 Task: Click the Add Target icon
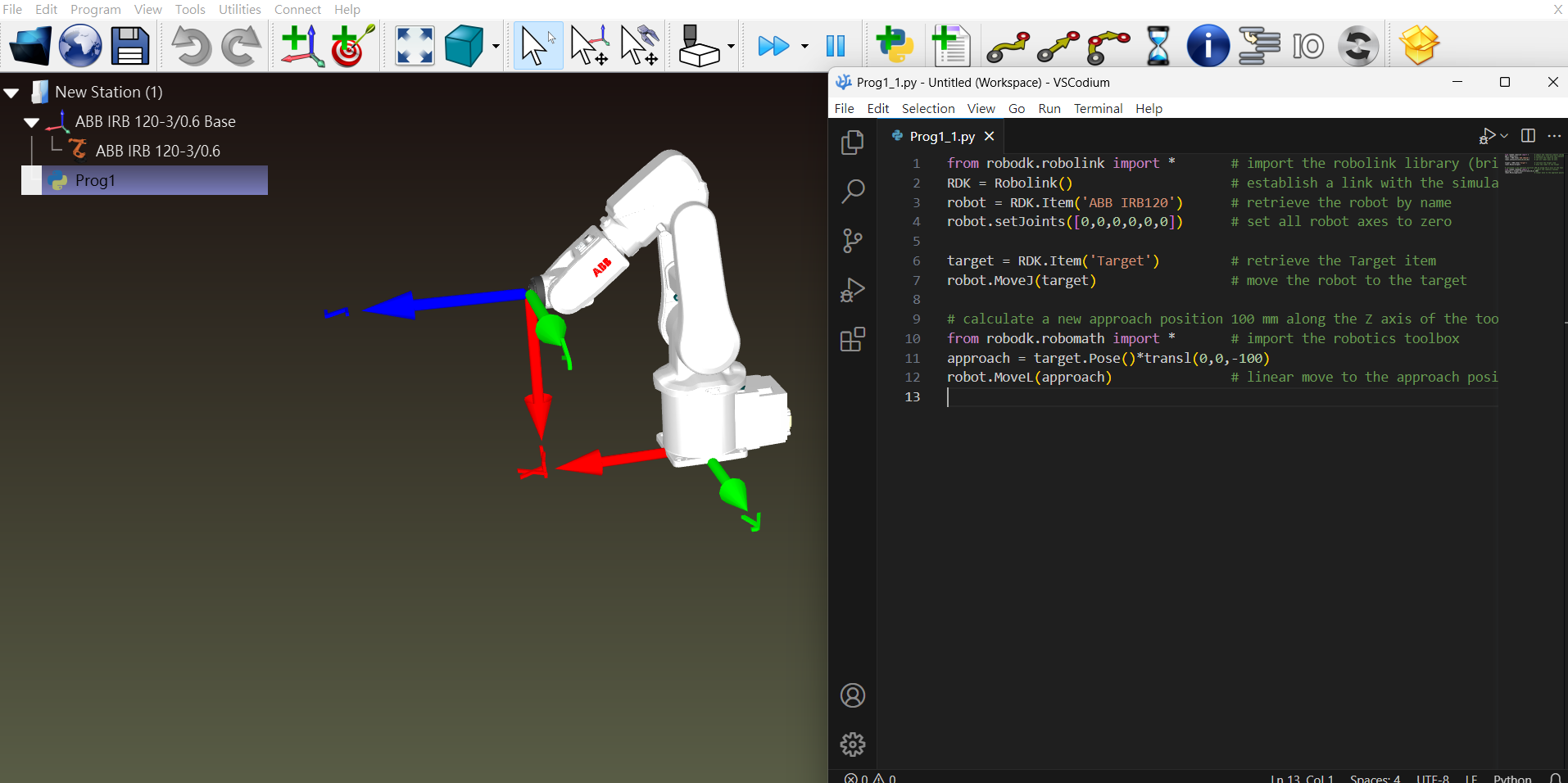click(352, 46)
